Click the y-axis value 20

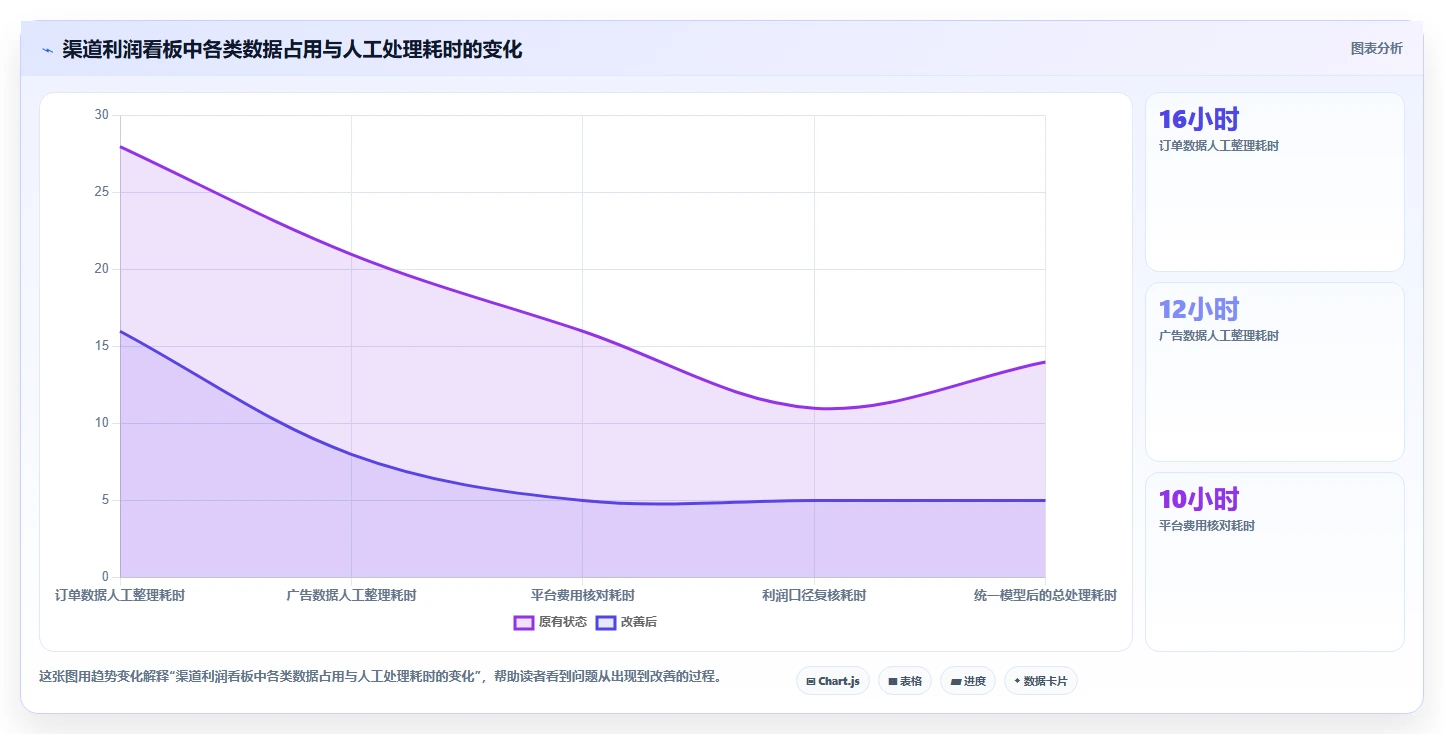point(101,269)
